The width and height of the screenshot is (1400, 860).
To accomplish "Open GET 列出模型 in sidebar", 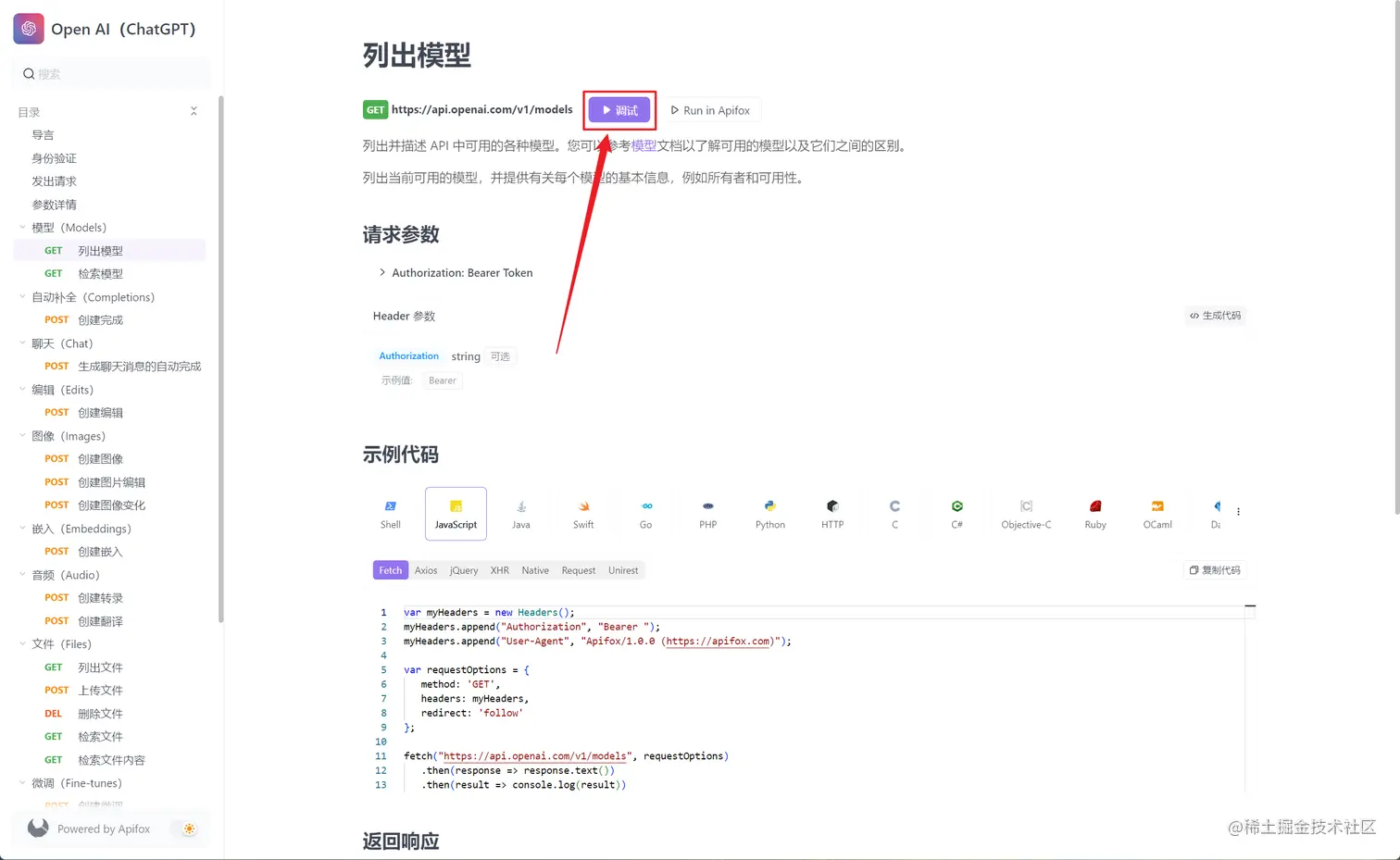I will coord(109,250).
